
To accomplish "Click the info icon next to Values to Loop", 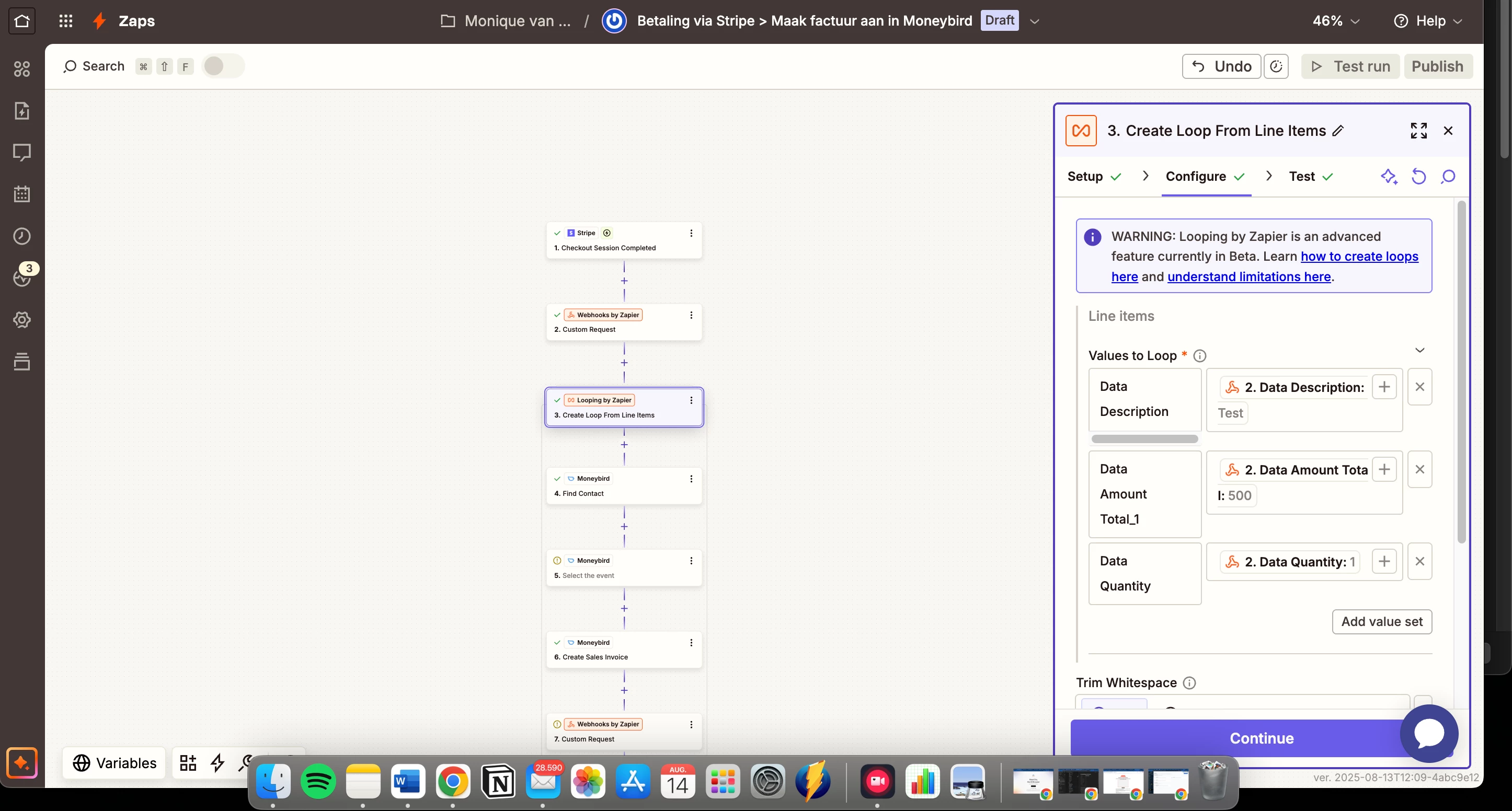I will pos(1200,356).
